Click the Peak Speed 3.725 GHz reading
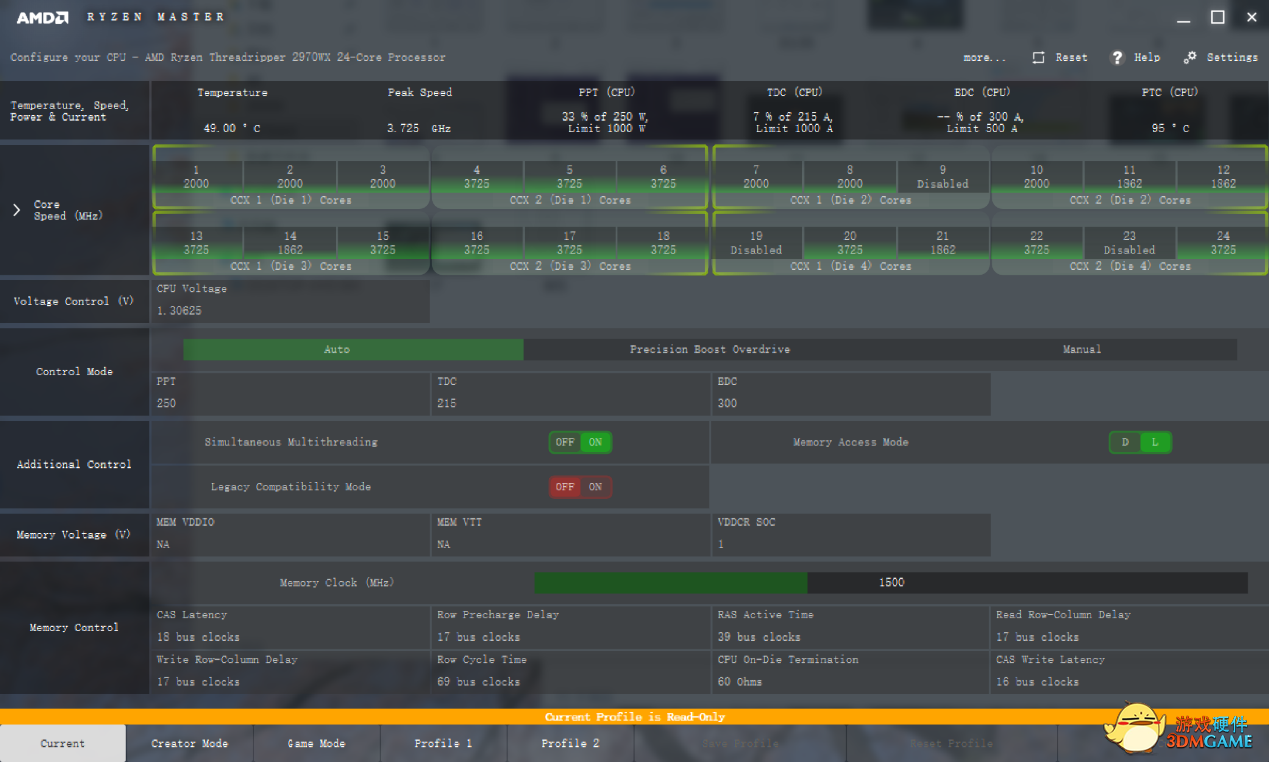Screen dimensions: 1269x762 pos(419,129)
